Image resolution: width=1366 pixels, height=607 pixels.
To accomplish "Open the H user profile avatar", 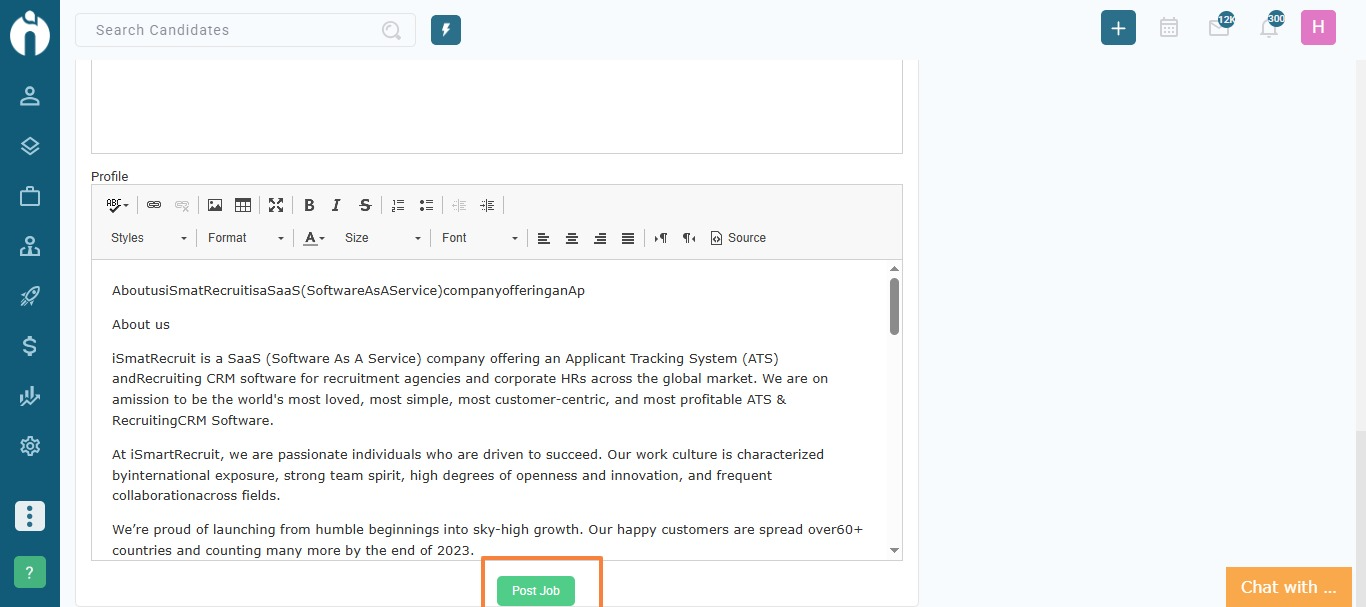I will tap(1318, 27).
